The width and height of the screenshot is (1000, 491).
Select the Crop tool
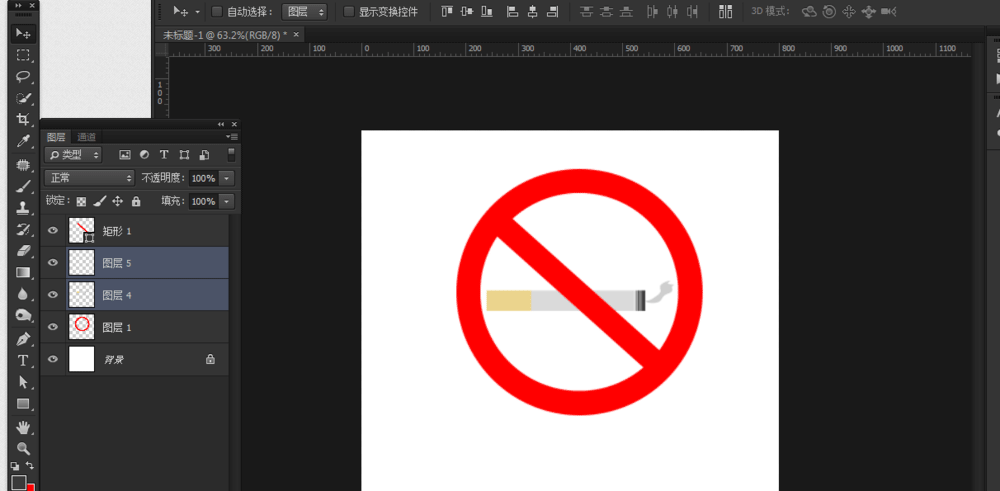coord(23,120)
